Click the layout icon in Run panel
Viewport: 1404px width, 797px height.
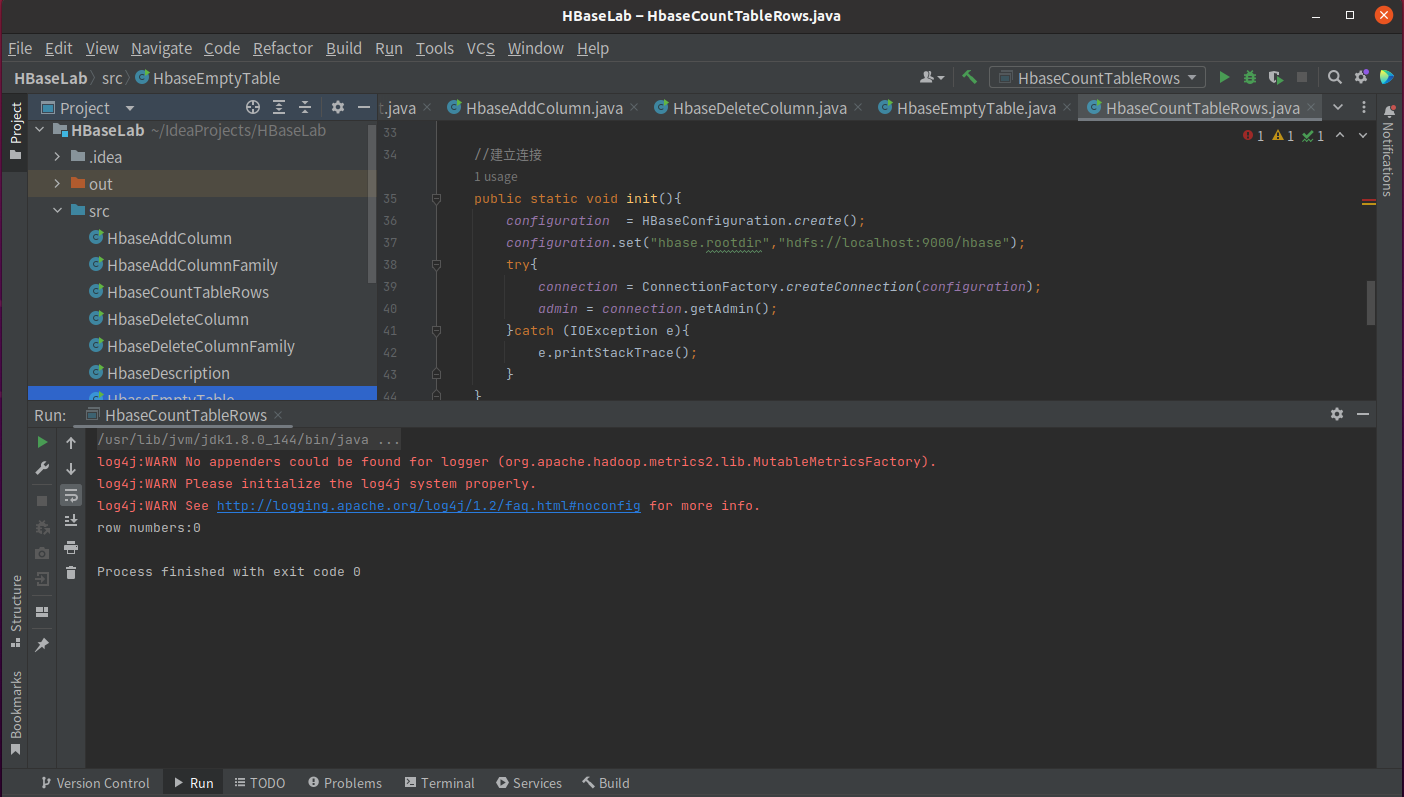pos(42,612)
